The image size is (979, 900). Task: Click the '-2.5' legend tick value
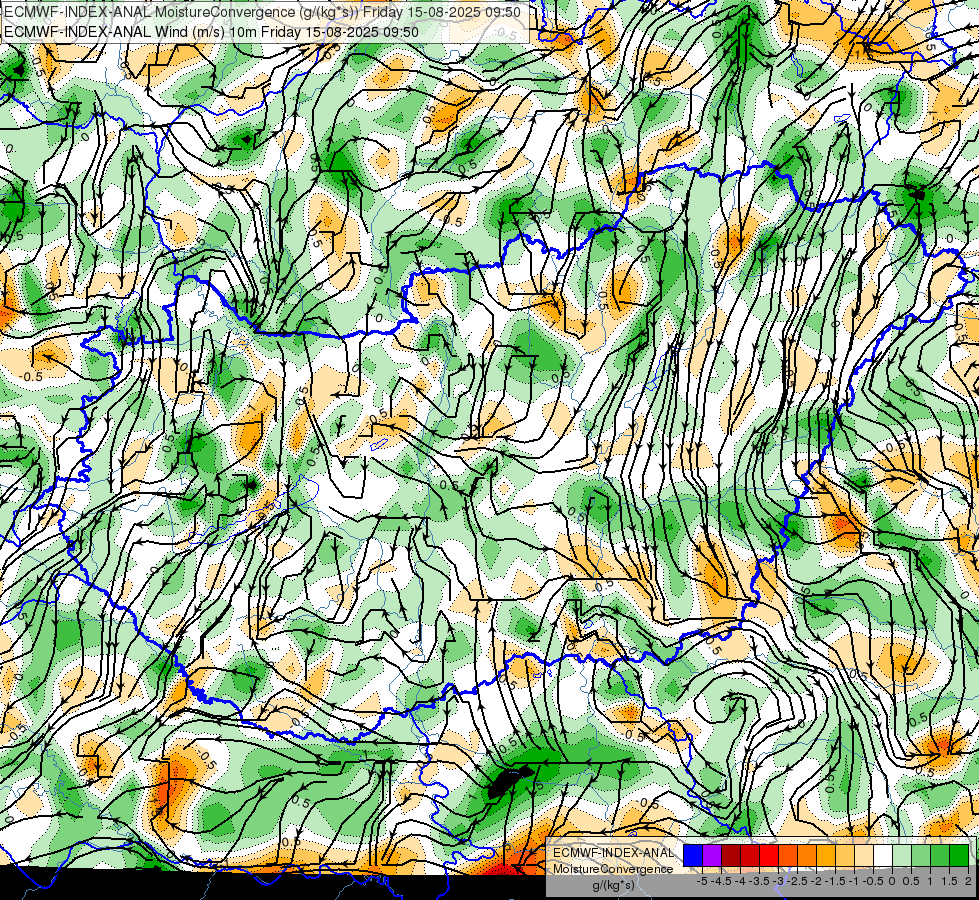pyautogui.click(x=797, y=881)
